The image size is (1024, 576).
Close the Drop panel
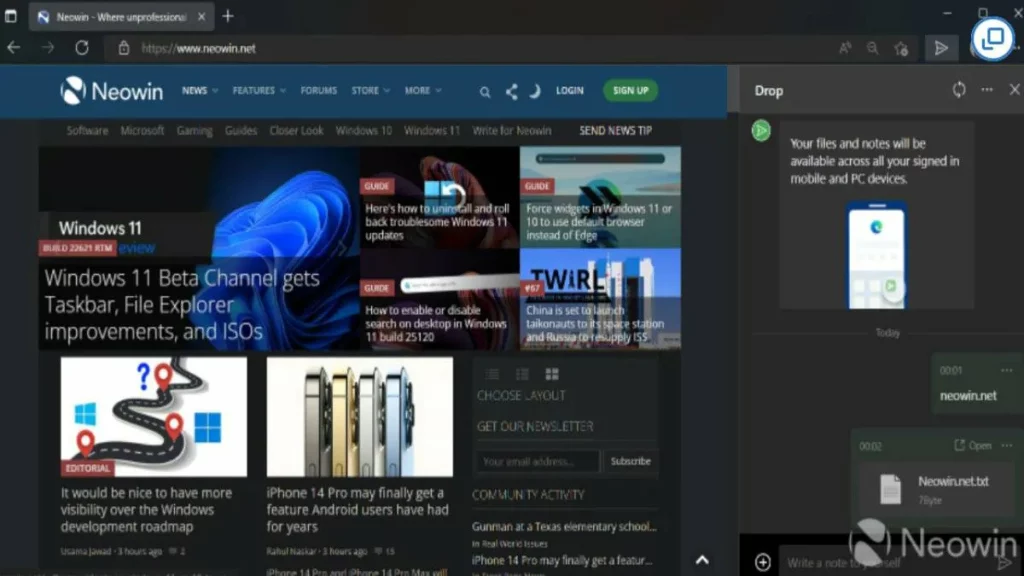tap(1014, 89)
